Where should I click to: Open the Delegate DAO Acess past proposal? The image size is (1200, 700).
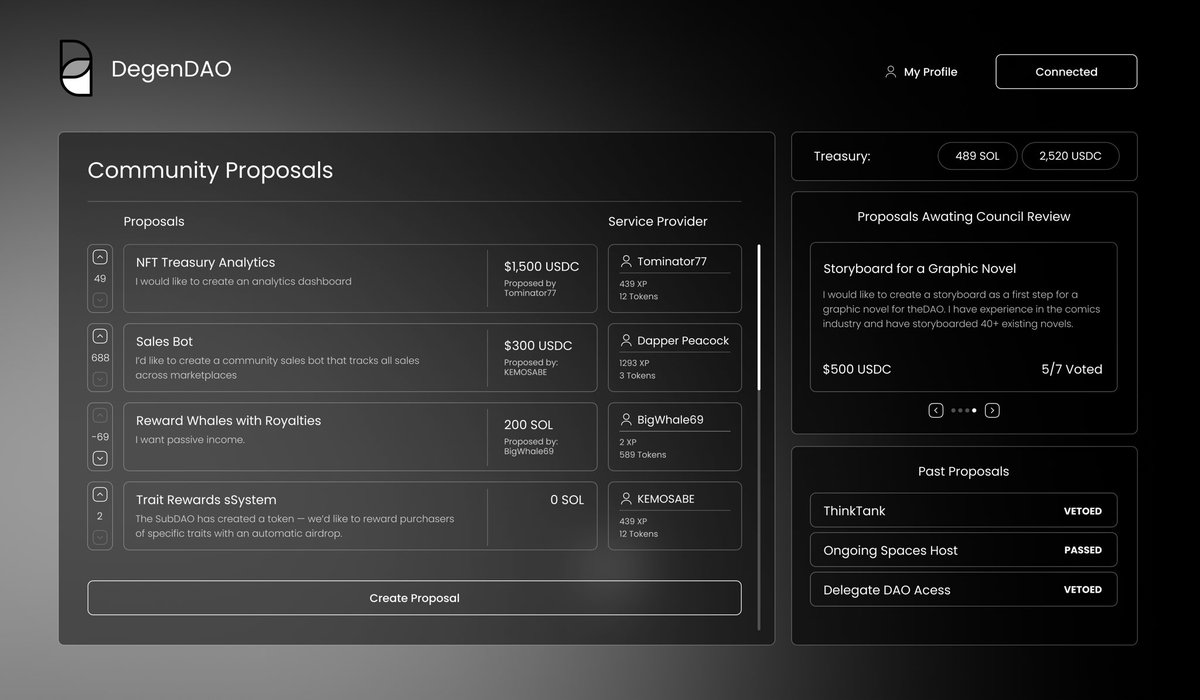(x=963, y=589)
